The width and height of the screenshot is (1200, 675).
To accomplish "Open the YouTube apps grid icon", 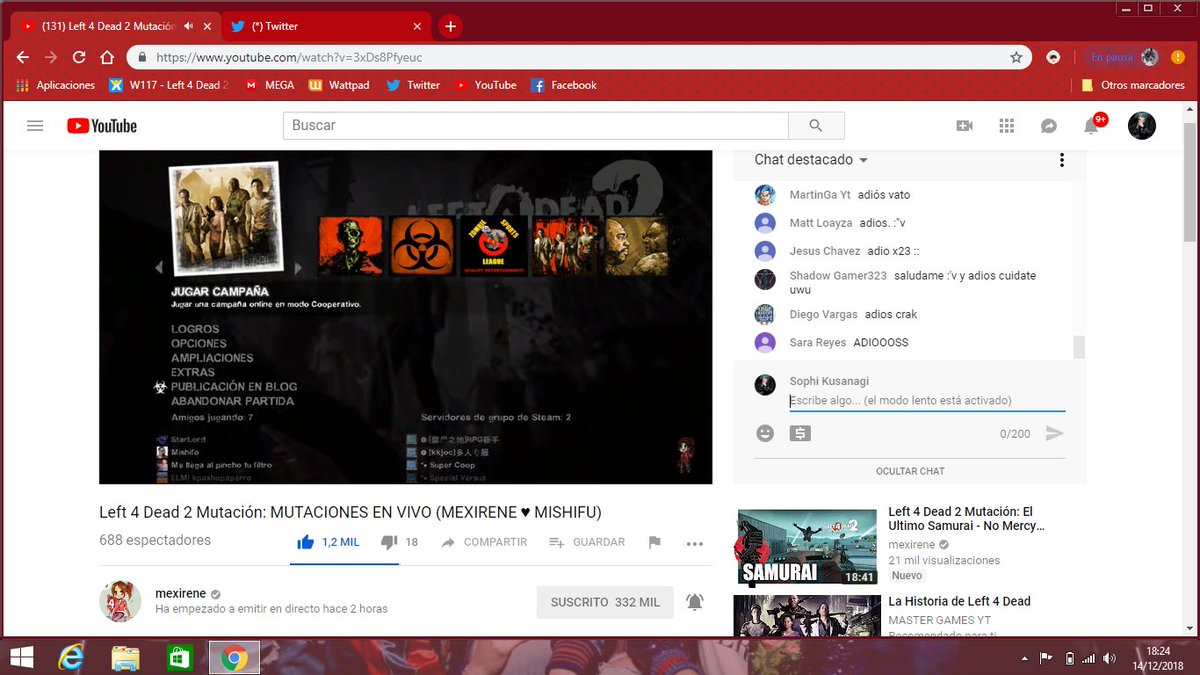I will pos(1007,126).
